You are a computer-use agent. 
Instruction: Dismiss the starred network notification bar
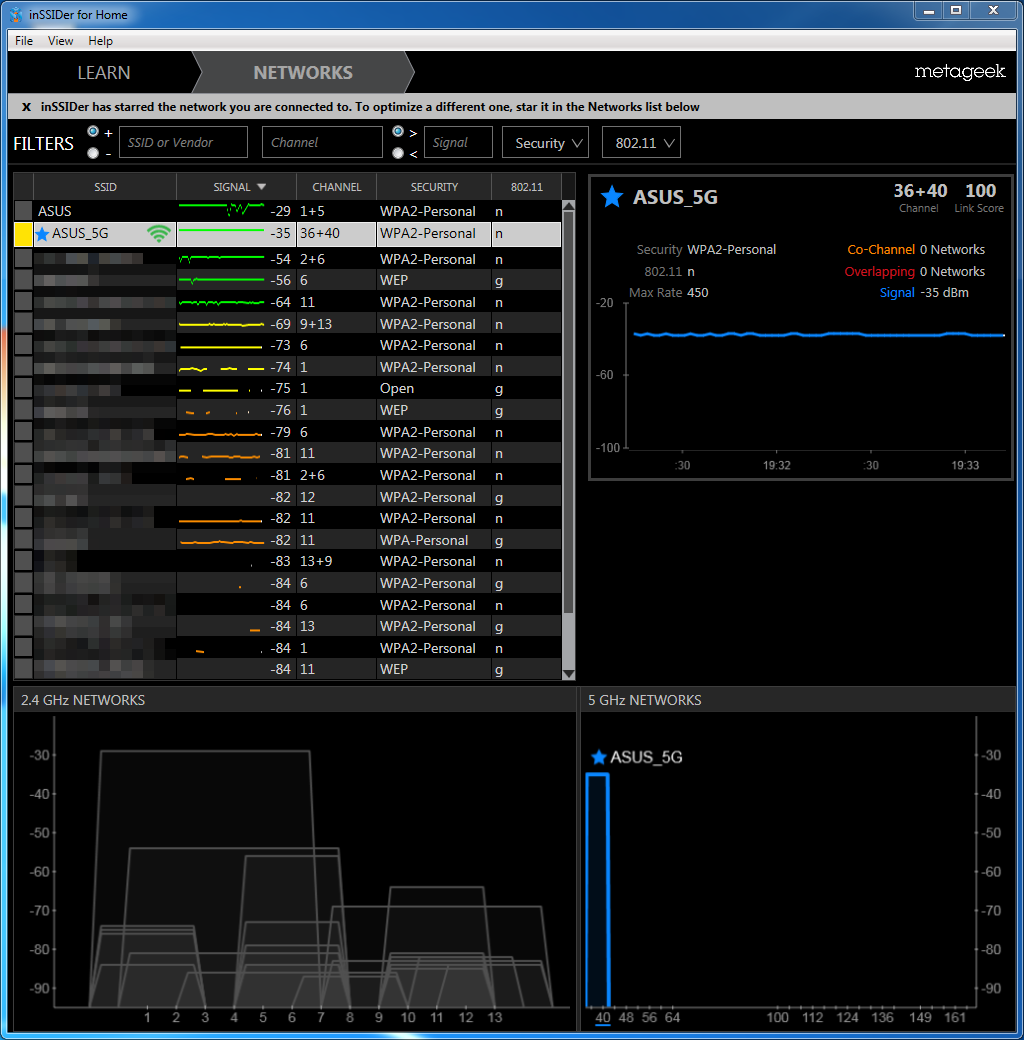pyautogui.click(x=27, y=107)
